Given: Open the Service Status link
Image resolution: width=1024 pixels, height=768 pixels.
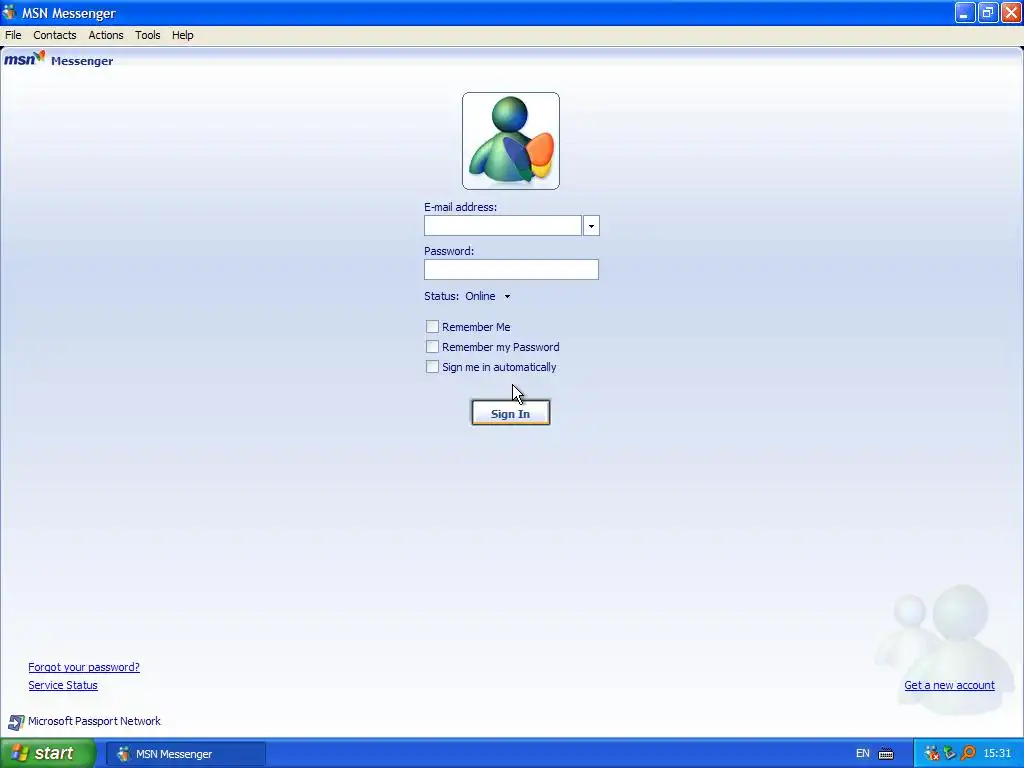Looking at the screenshot, I should point(63,685).
